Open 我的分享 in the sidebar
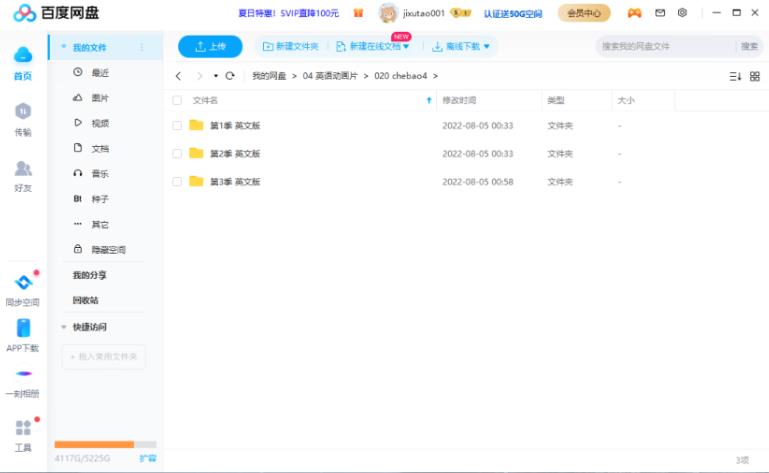Screen dimensions: 769x473 pyautogui.click(x=89, y=275)
